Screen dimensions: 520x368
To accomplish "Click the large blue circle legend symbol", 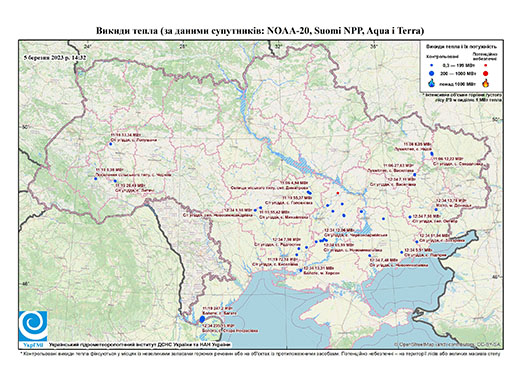I will coord(432,73).
